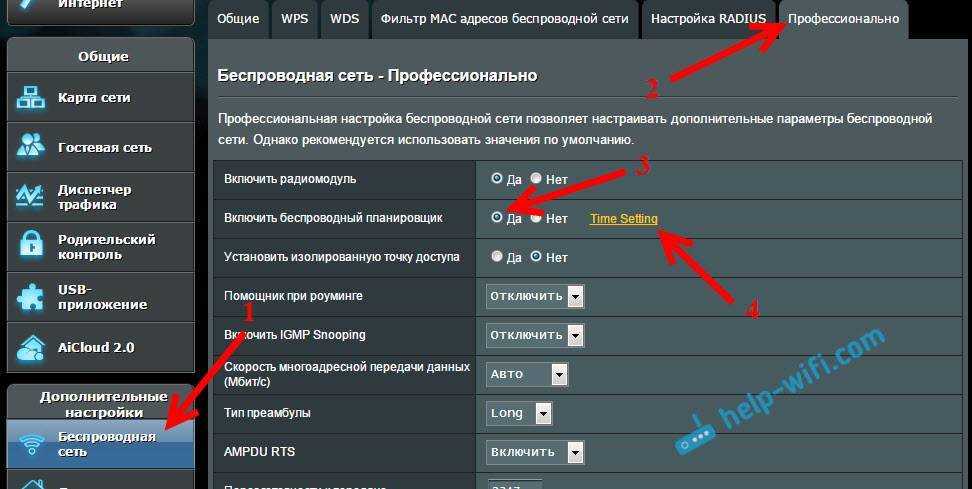Viewport: 972px width, 489px height.
Task: Open the IGMP Snooping dropdown
Action: (x=535, y=335)
